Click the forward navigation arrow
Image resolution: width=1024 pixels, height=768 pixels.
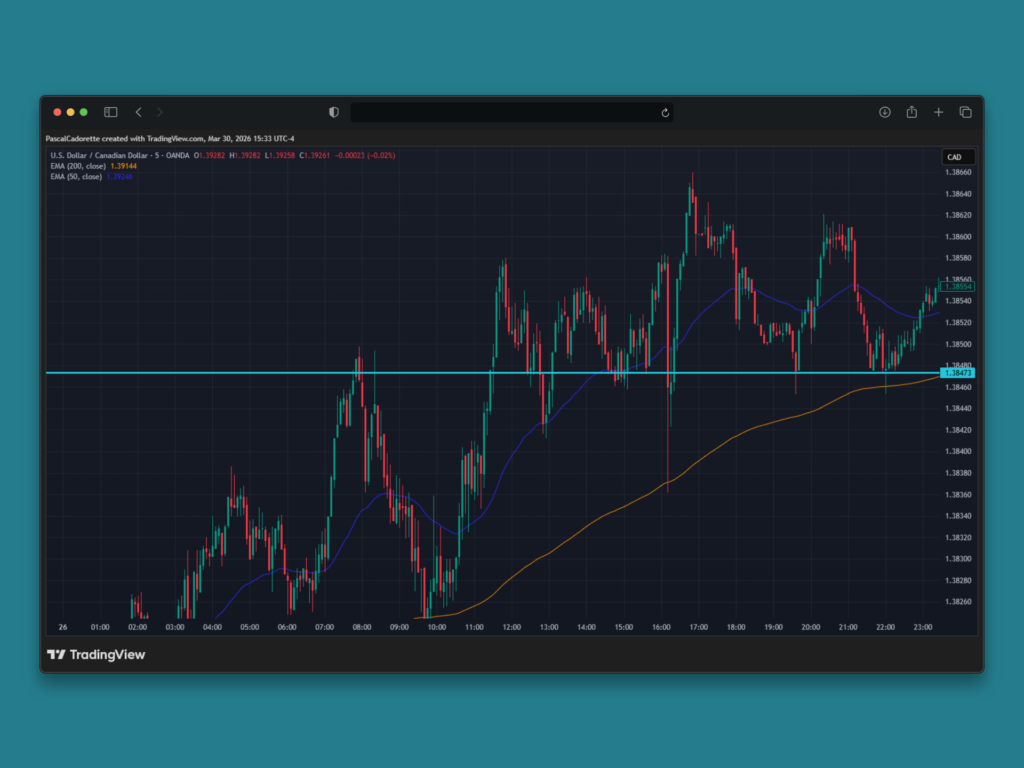point(158,112)
